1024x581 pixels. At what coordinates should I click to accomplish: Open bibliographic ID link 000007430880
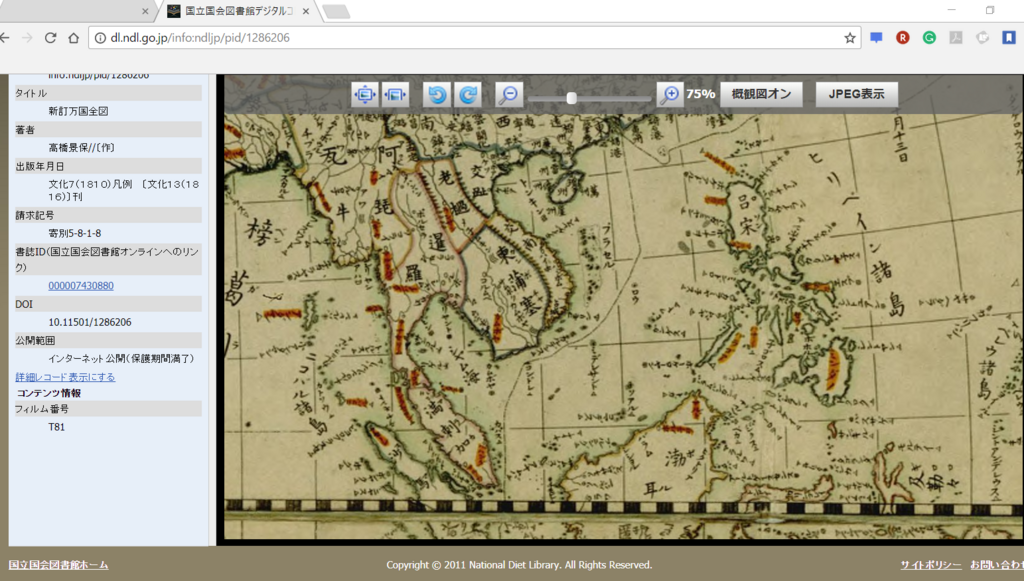coord(81,286)
